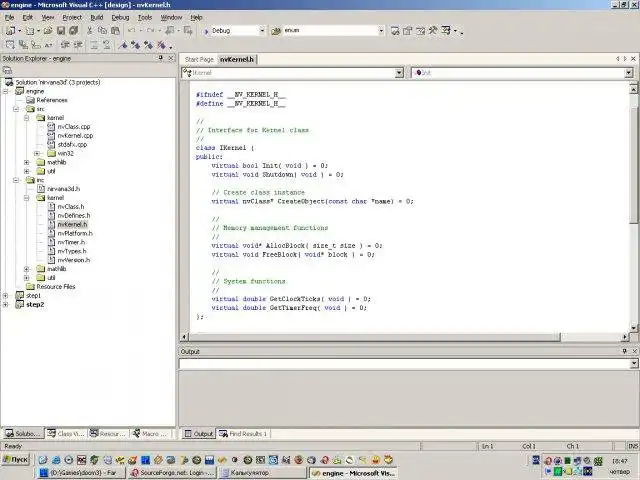This screenshot has width=640, height=480.
Task: Expand the step1 project node
Action: (5, 296)
